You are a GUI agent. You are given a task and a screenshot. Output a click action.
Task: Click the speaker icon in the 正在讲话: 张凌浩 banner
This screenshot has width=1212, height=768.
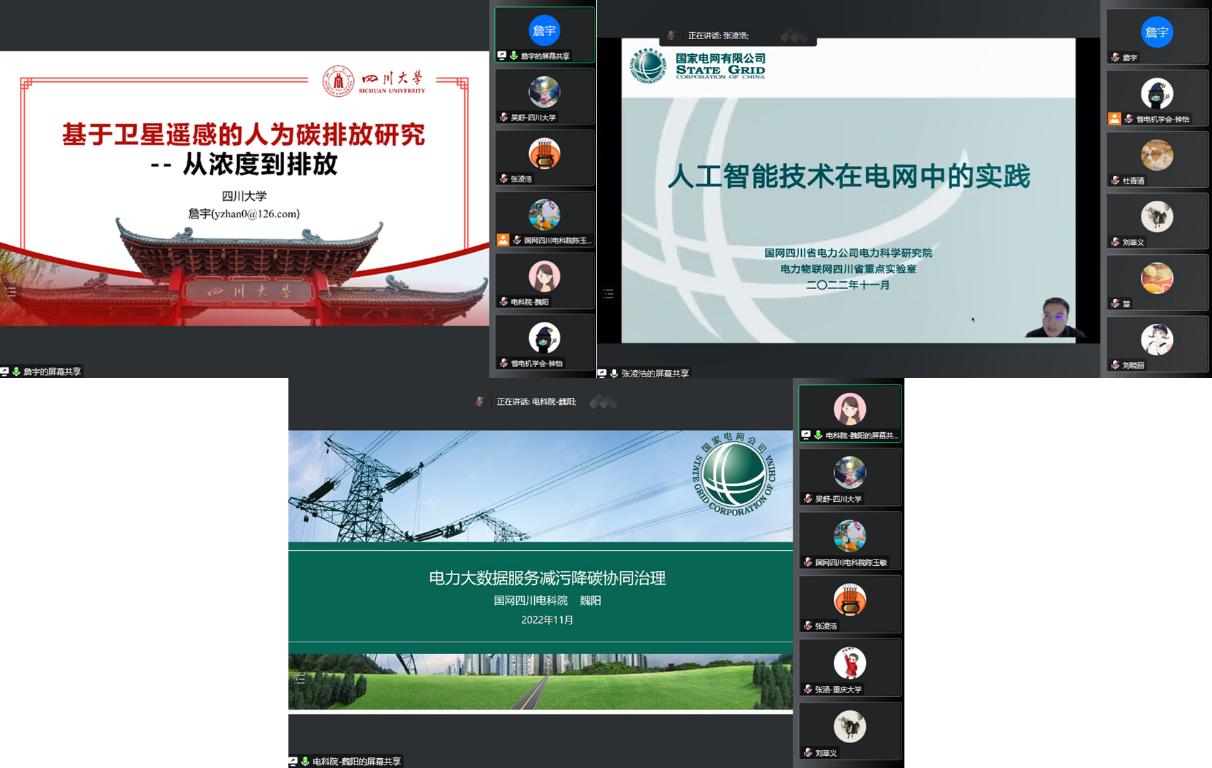click(672, 36)
